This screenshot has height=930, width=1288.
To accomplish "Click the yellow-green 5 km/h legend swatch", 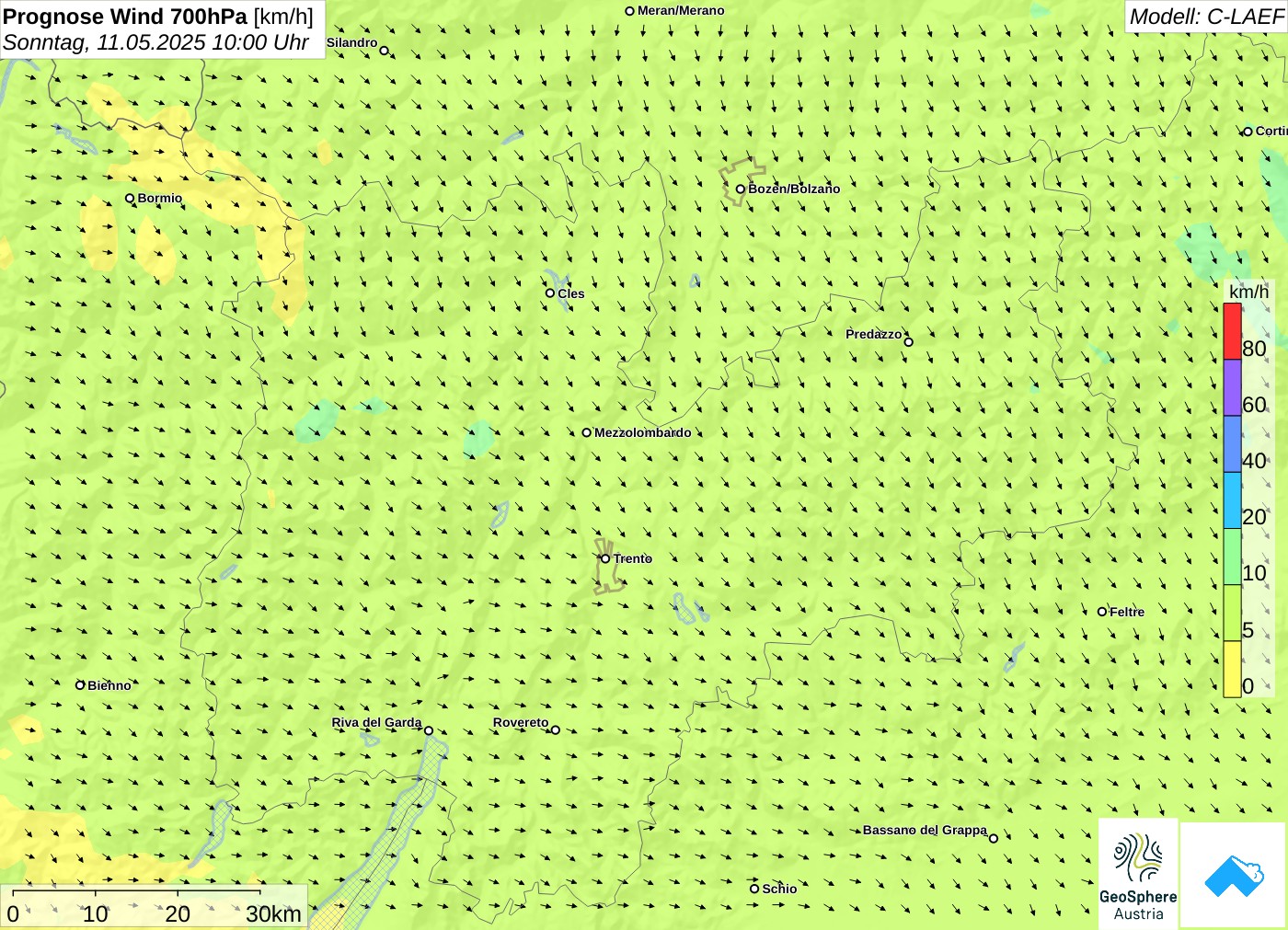I will click(1232, 613).
